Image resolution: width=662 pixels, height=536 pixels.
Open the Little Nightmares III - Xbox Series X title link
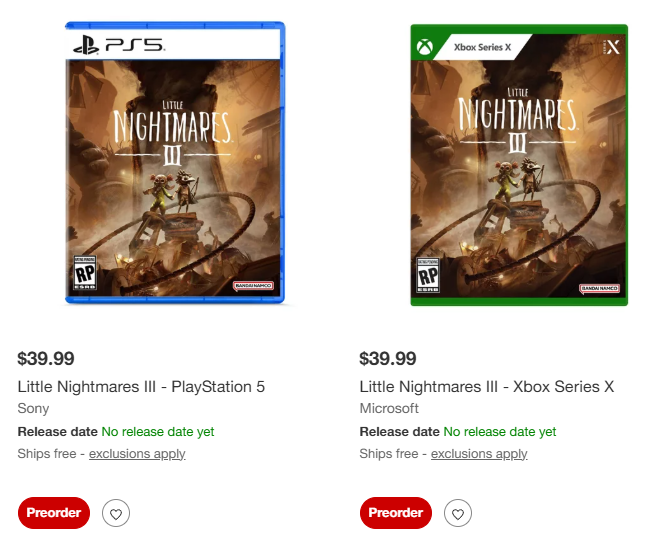(486, 386)
